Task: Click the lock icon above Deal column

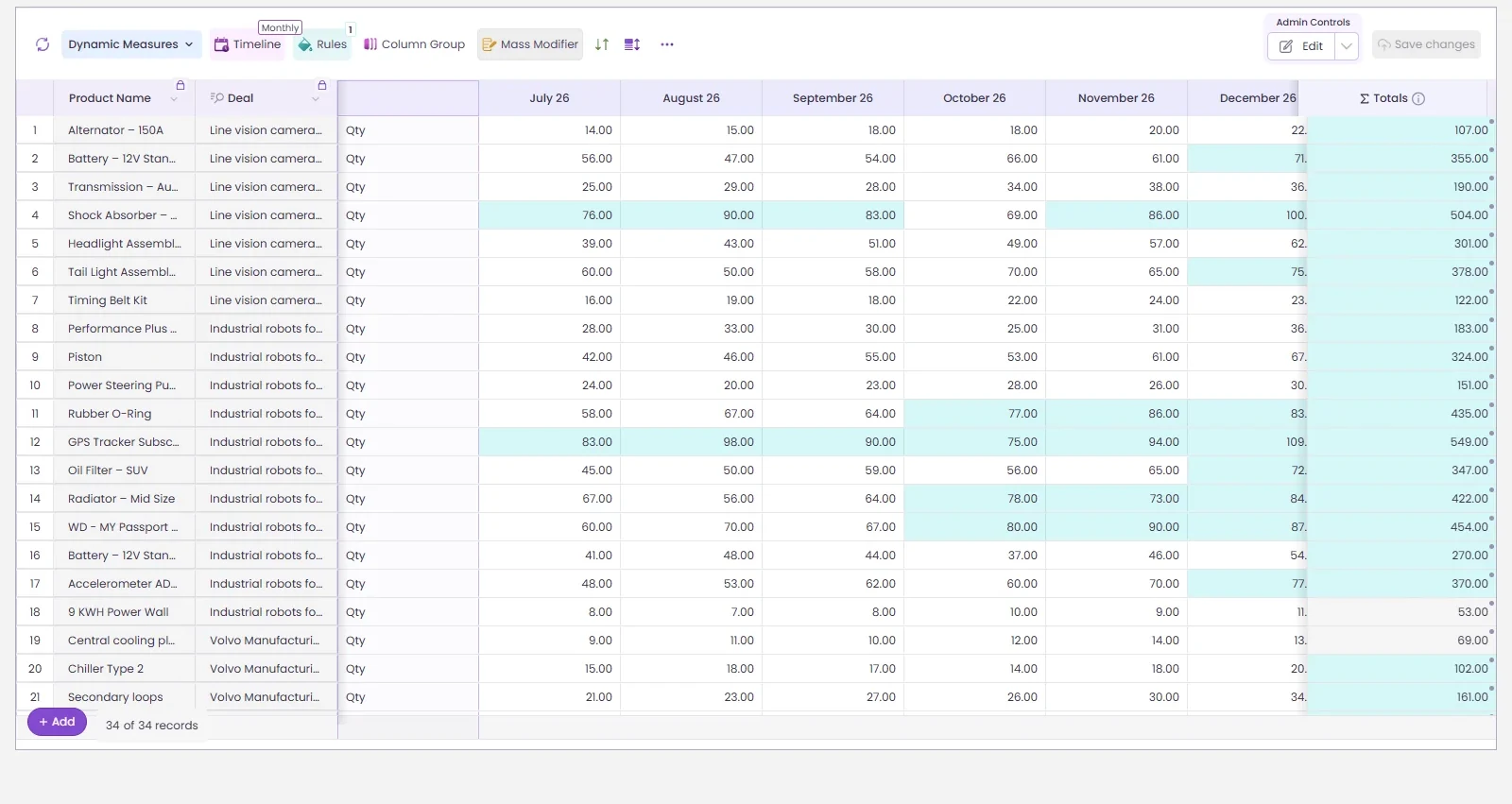Action: [x=322, y=85]
